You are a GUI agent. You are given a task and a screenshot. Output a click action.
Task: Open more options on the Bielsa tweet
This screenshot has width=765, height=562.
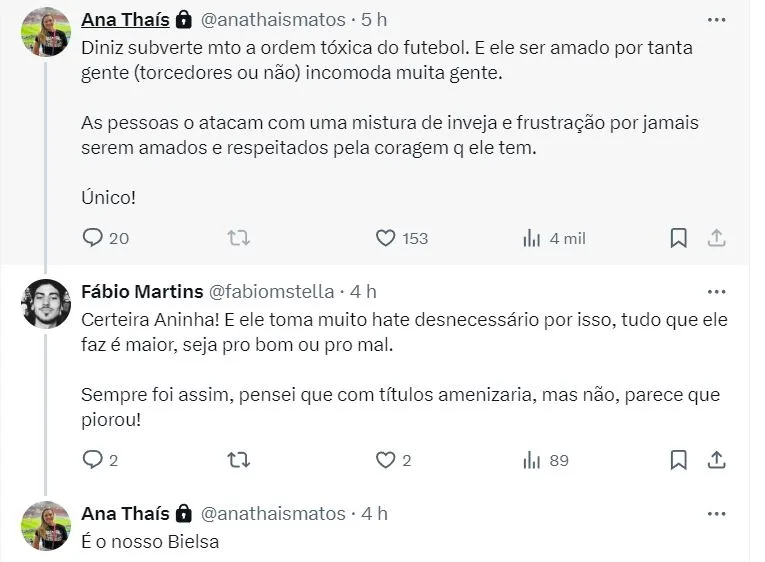coord(716,514)
